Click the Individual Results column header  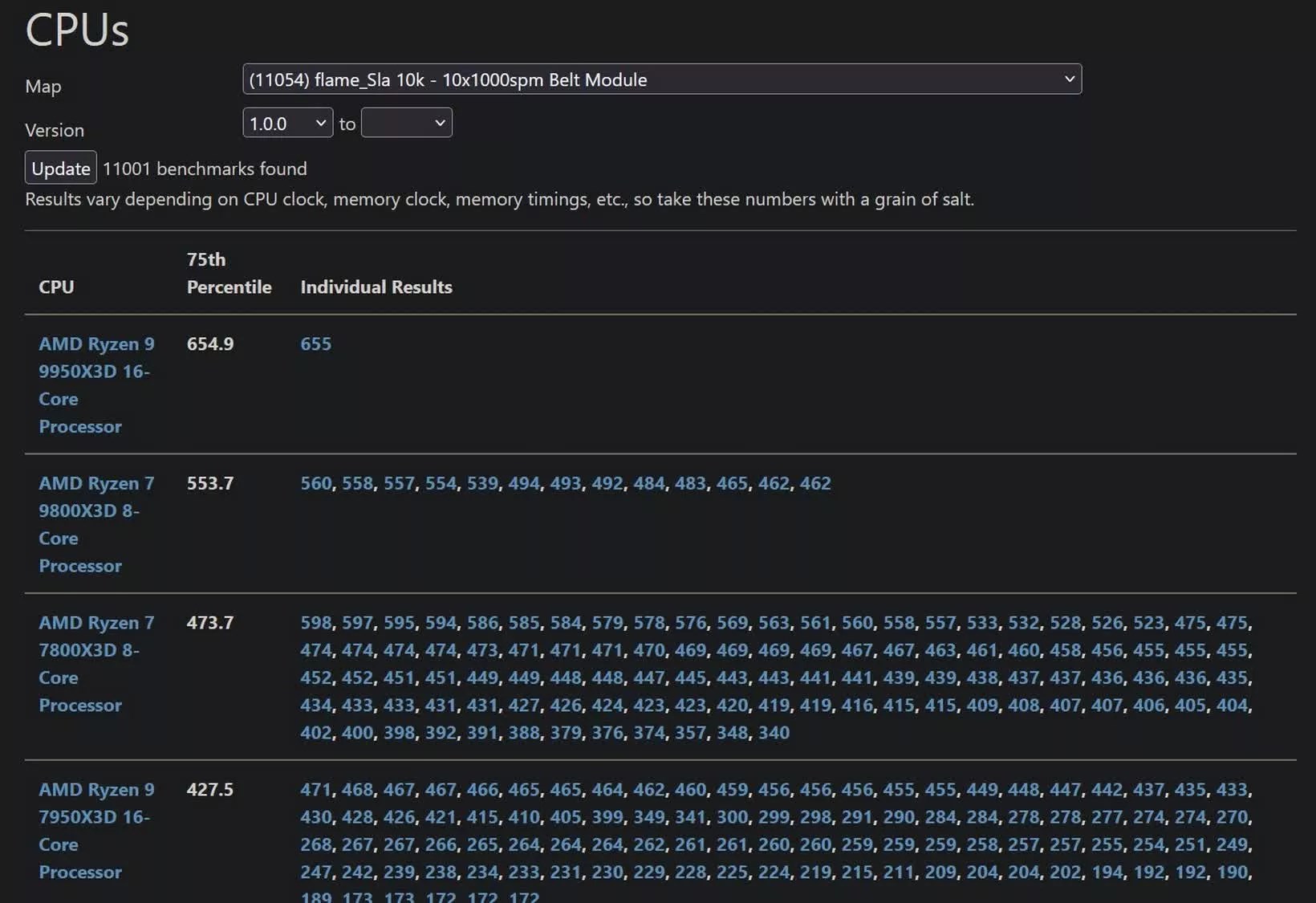pyautogui.click(x=376, y=287)
